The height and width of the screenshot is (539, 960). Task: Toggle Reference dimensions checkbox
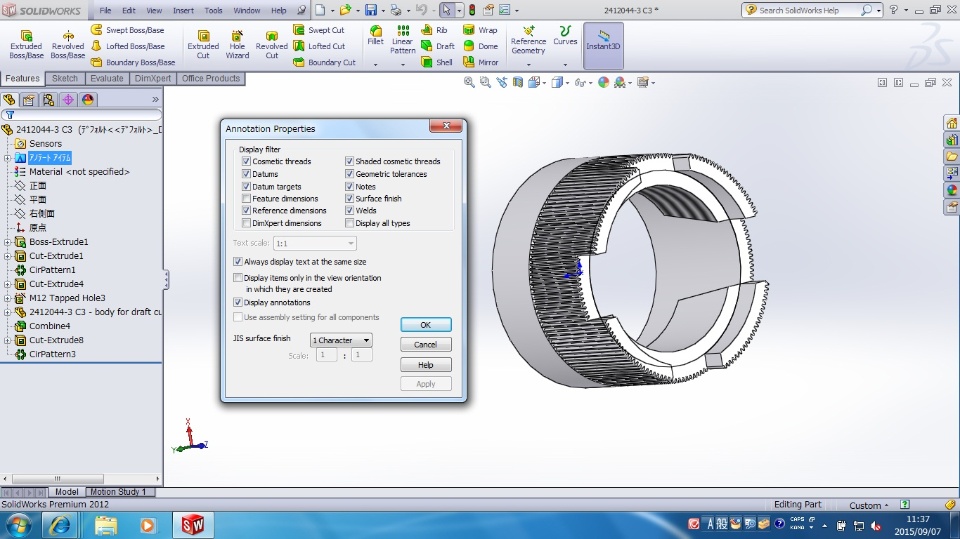(246, 210)
